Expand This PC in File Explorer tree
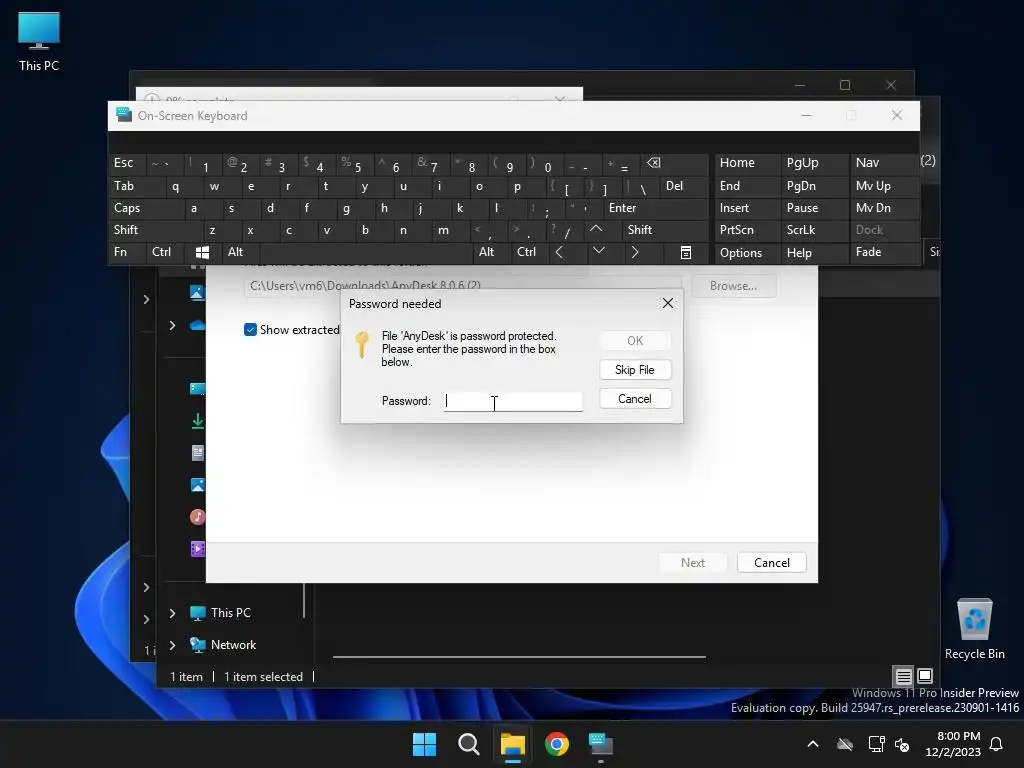The image size is (1024, 768). (172, 613)
